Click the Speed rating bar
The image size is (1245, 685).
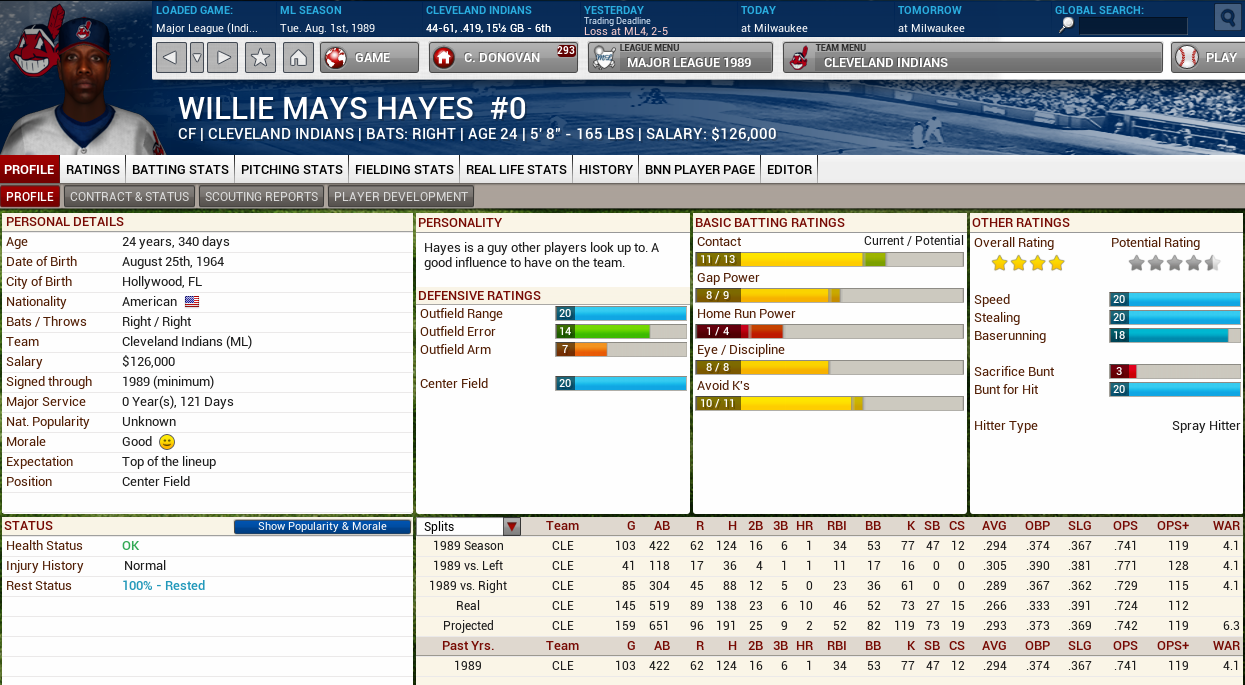click(x=1175, y=299)
